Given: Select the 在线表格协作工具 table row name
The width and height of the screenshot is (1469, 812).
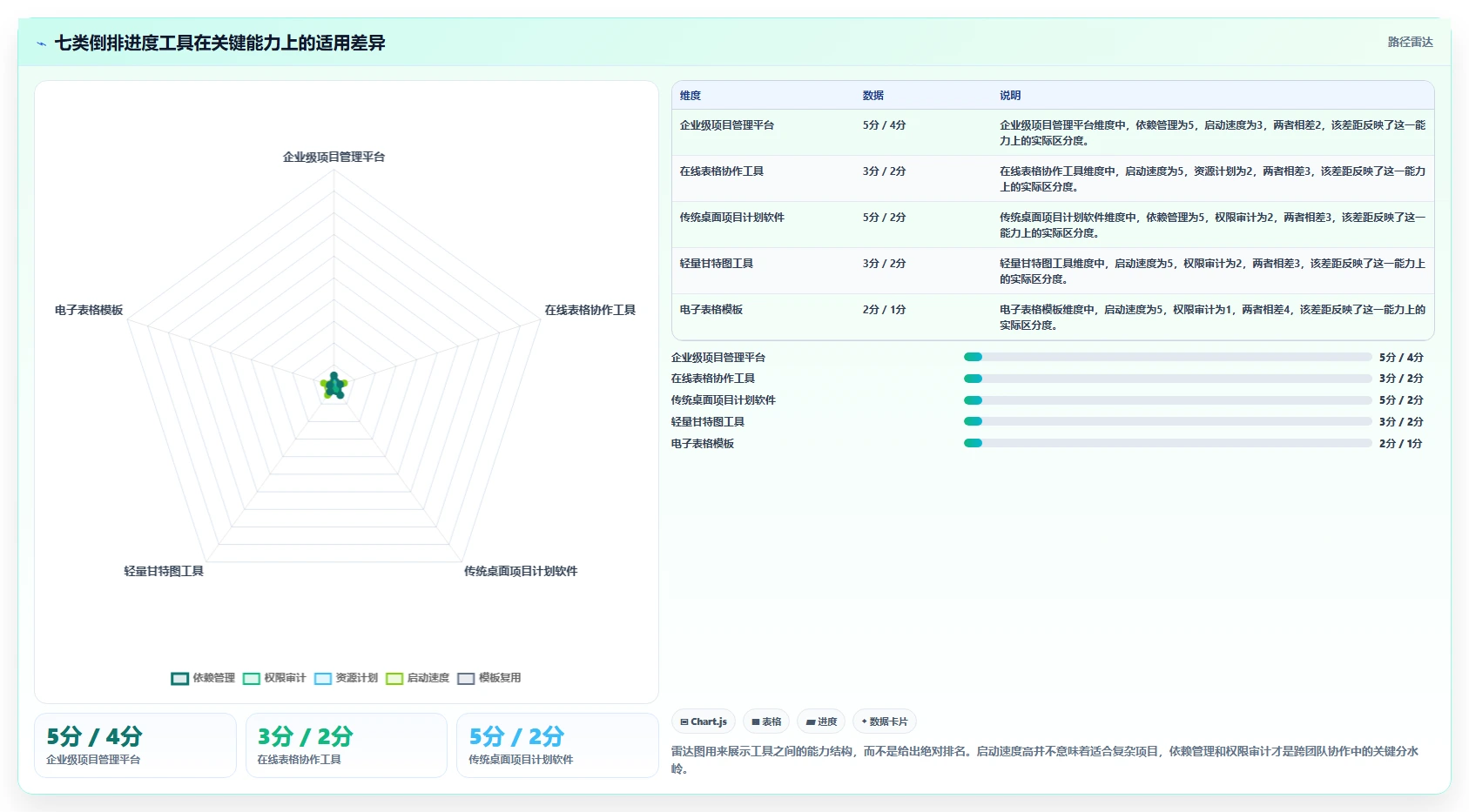Looking at the screenshot, I should pyautogui.click(x=722, y=171).
